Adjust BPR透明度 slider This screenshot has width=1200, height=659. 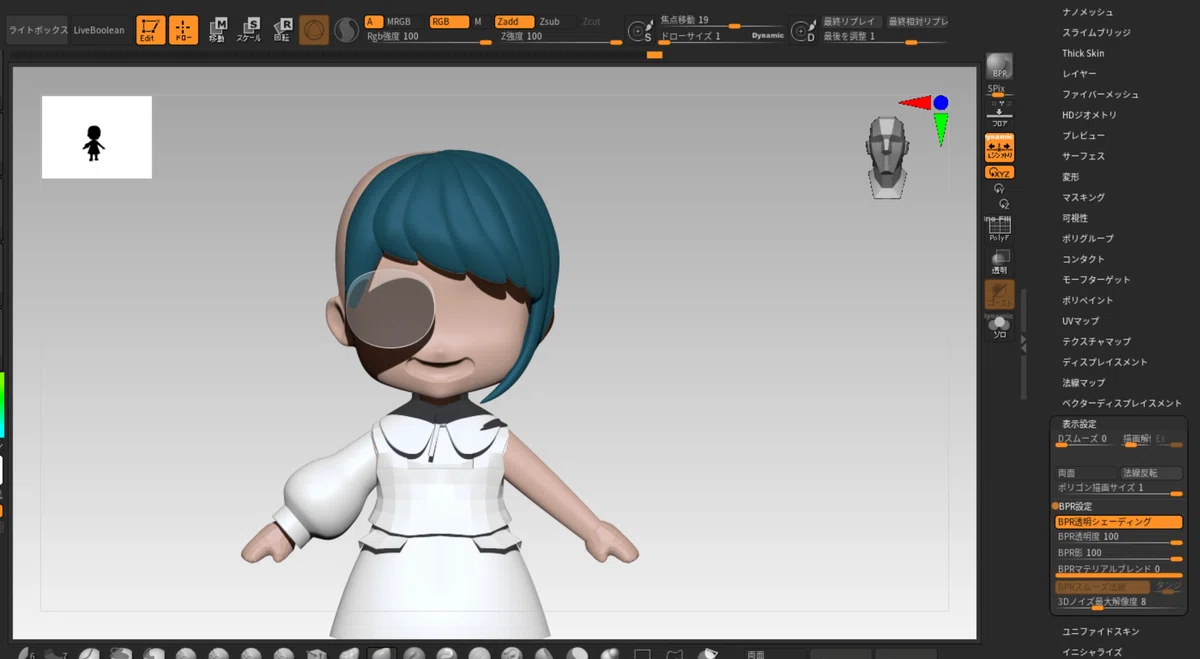point(1119,537)
